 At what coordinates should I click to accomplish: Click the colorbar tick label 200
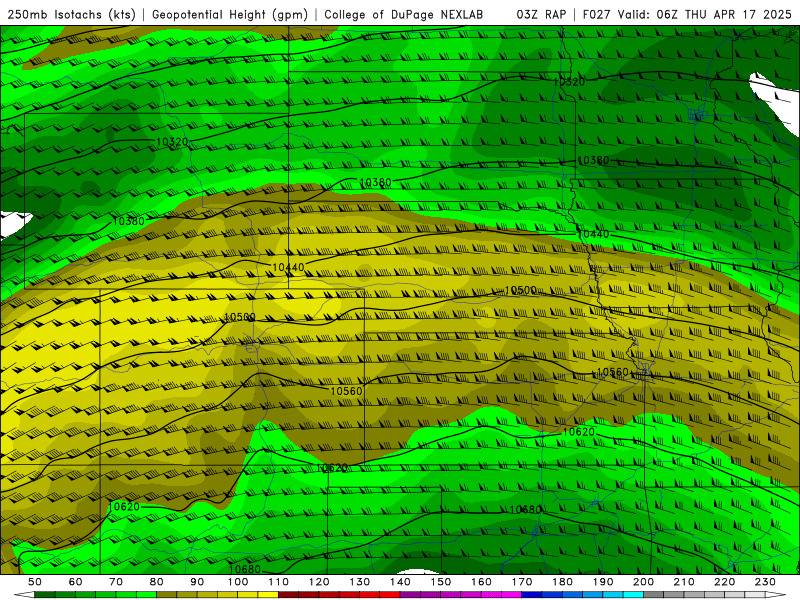coord(643,582)
